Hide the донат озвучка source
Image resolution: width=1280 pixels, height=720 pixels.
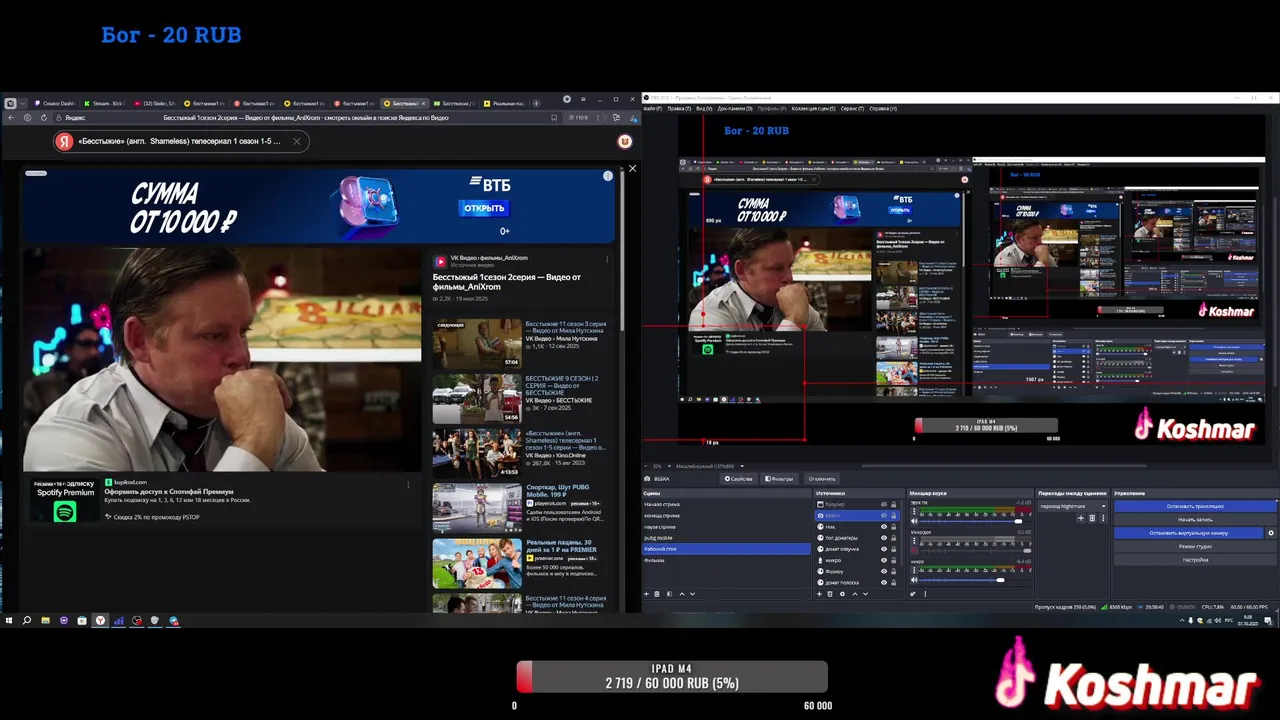[x=884, y=549]
